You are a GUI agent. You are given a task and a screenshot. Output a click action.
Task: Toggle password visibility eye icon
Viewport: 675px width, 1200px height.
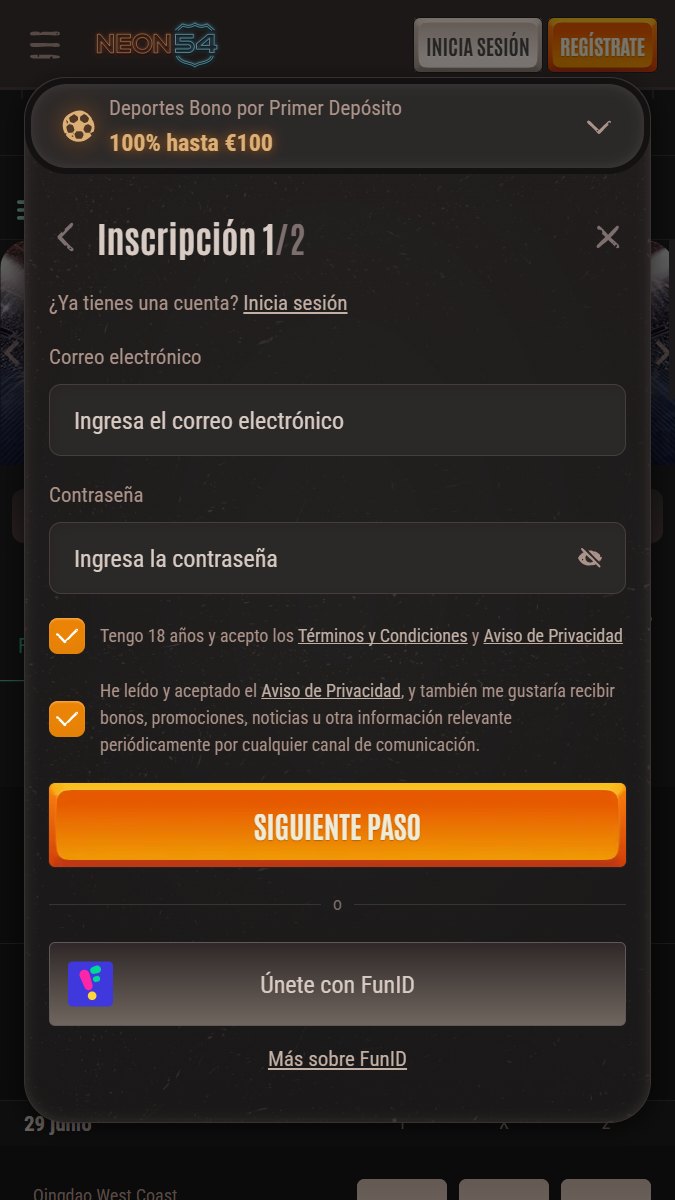point(590,558)
